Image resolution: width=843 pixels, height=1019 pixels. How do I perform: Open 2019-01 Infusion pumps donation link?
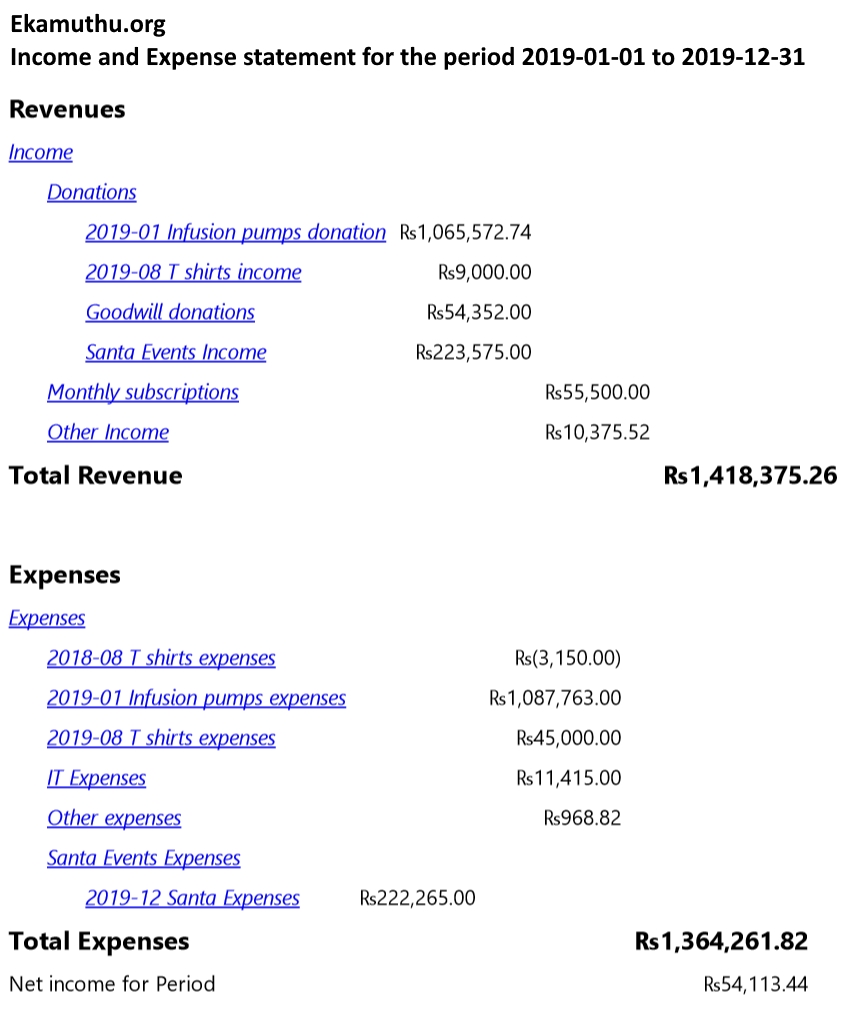[235, 232]
